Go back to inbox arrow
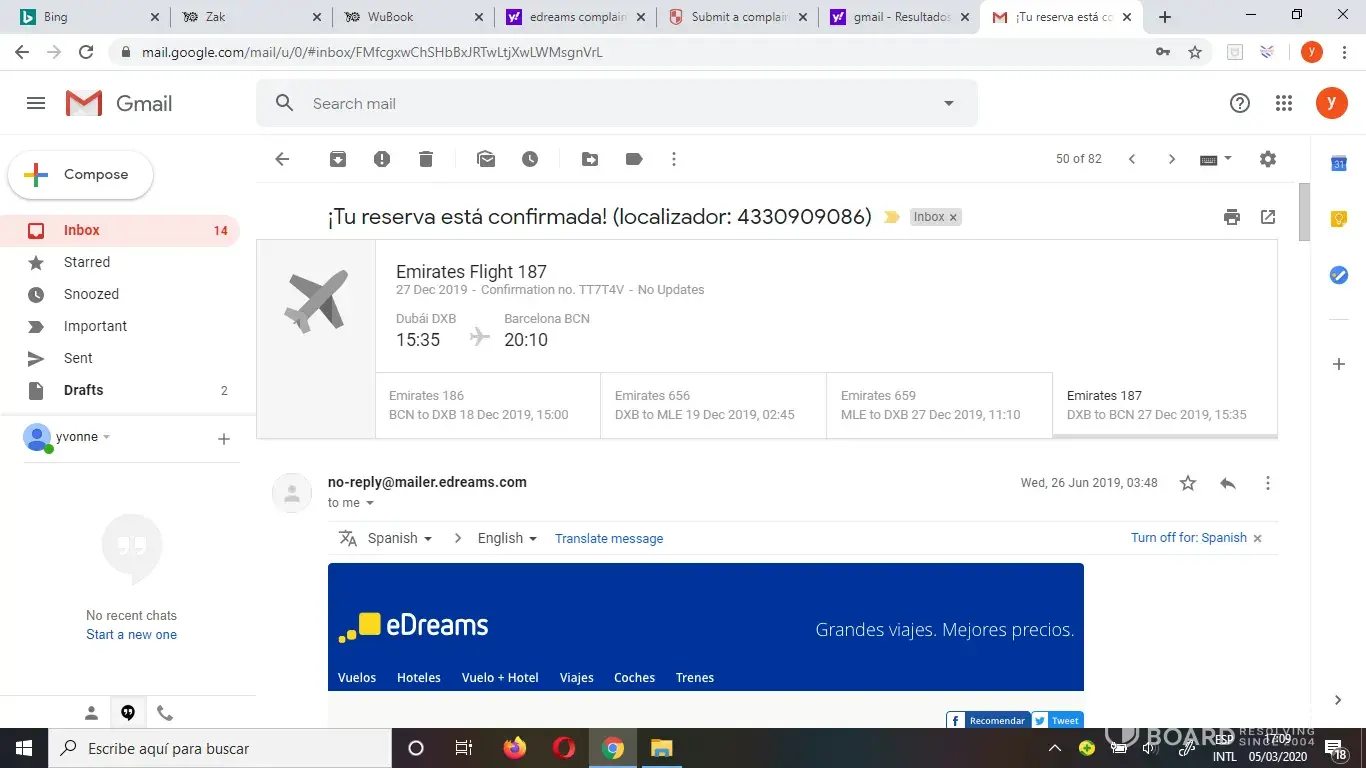Screen dimensions: 1366x768 tap(282, 159)
